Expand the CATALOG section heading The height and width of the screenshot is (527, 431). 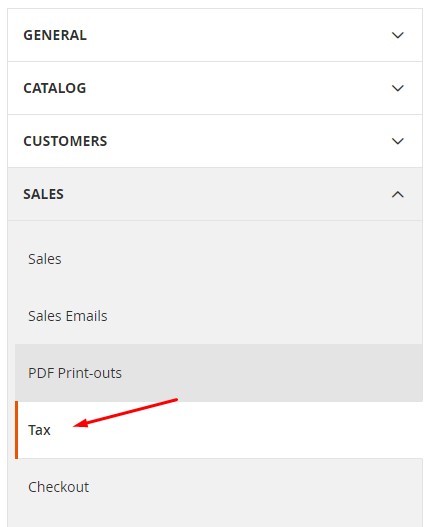(55, 88)
